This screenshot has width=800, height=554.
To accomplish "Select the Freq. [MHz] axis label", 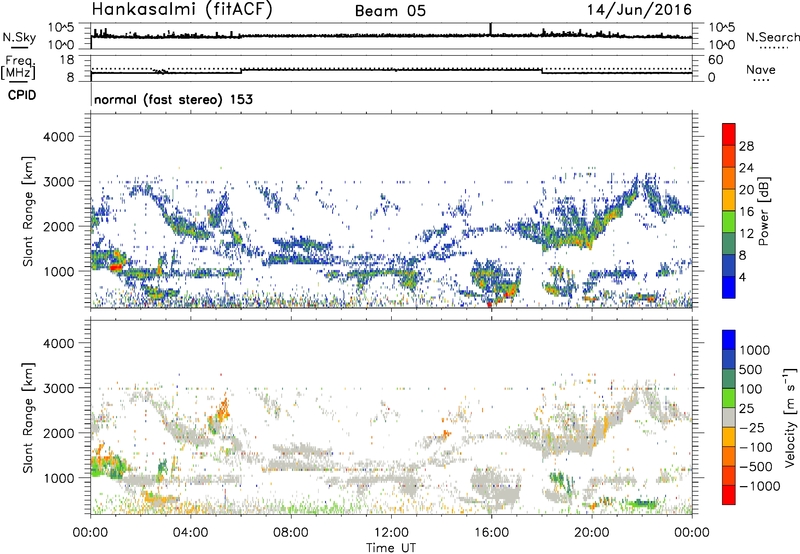I will 18,68.
